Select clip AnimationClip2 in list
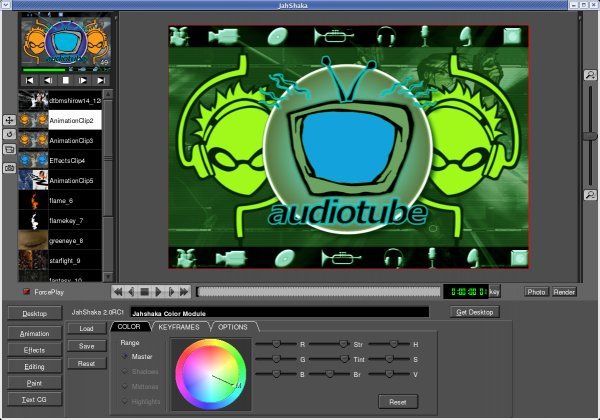 pos(60,120)
